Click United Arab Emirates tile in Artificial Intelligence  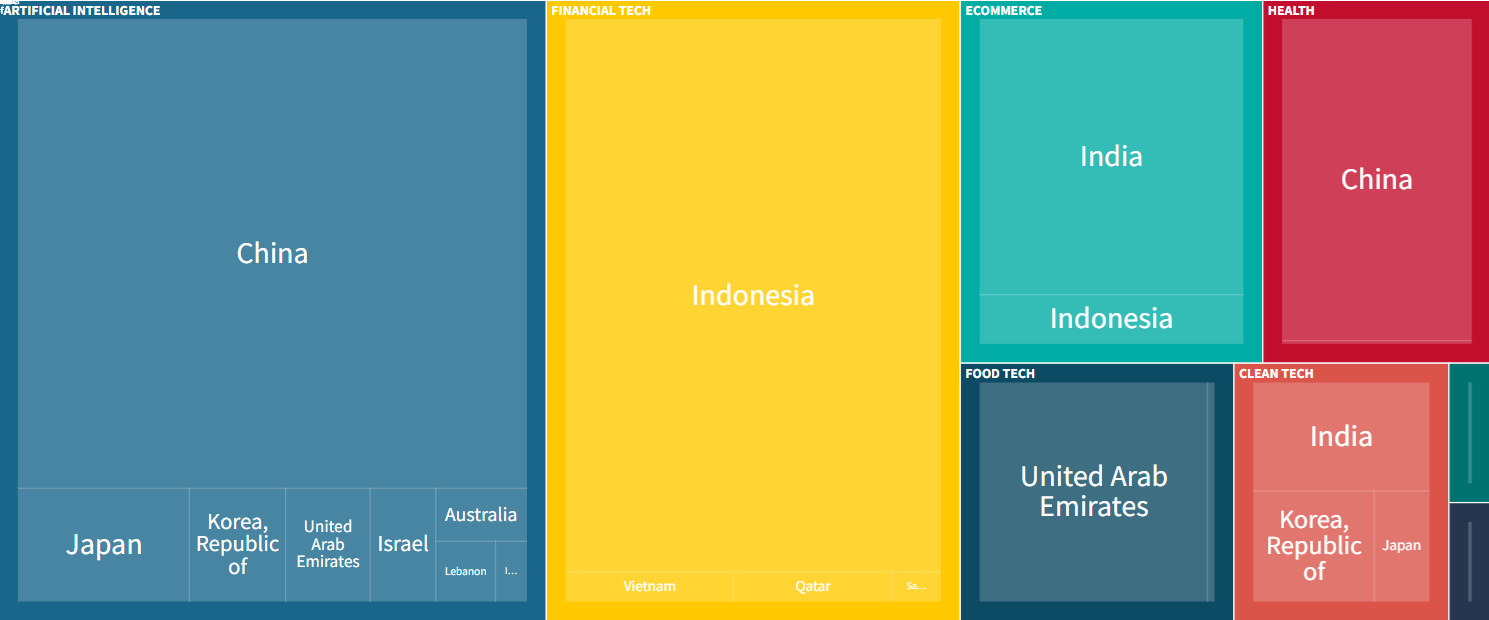point(328,545)
